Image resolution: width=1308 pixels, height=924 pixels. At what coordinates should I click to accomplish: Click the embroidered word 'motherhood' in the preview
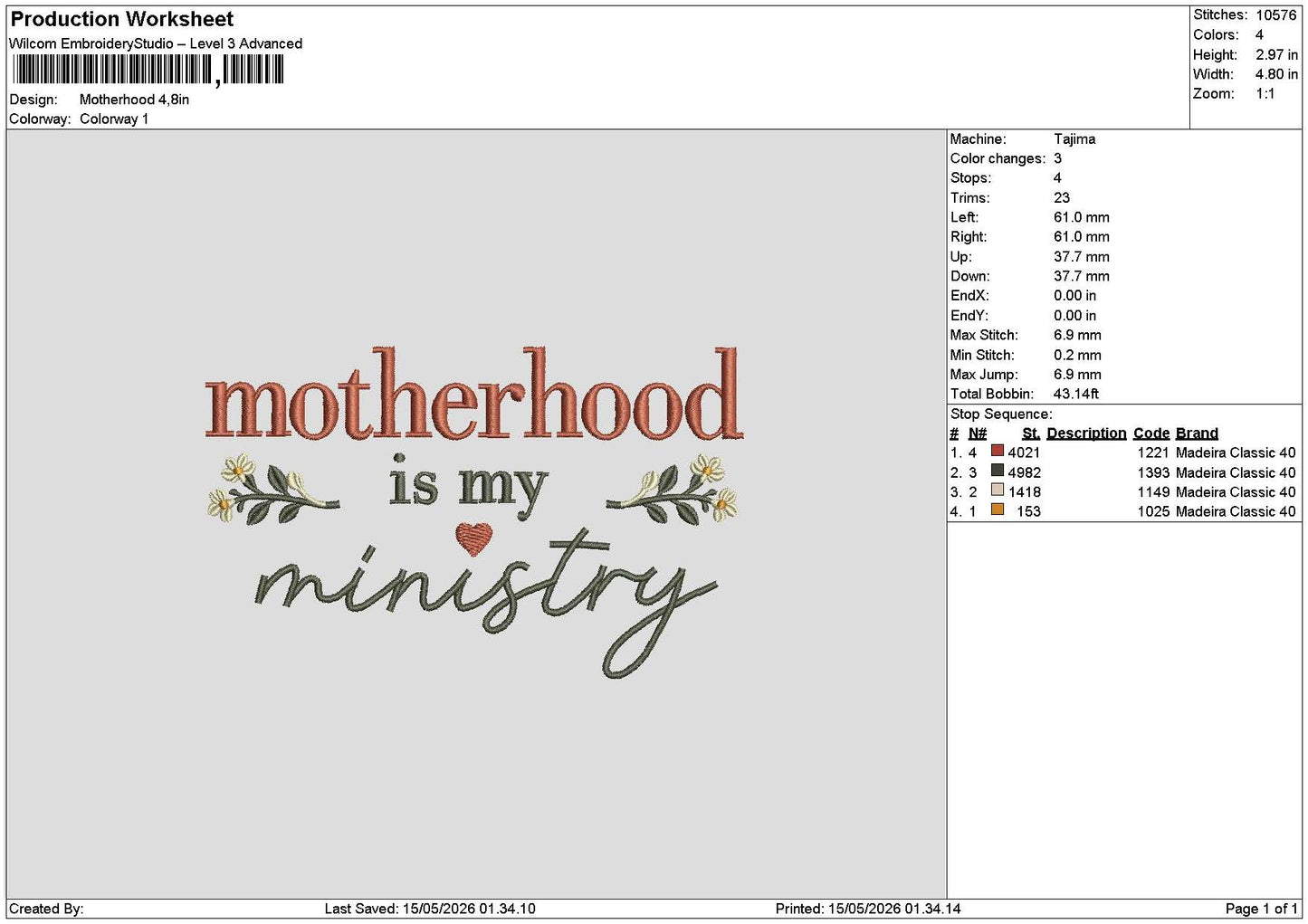[x=474, y=395]
